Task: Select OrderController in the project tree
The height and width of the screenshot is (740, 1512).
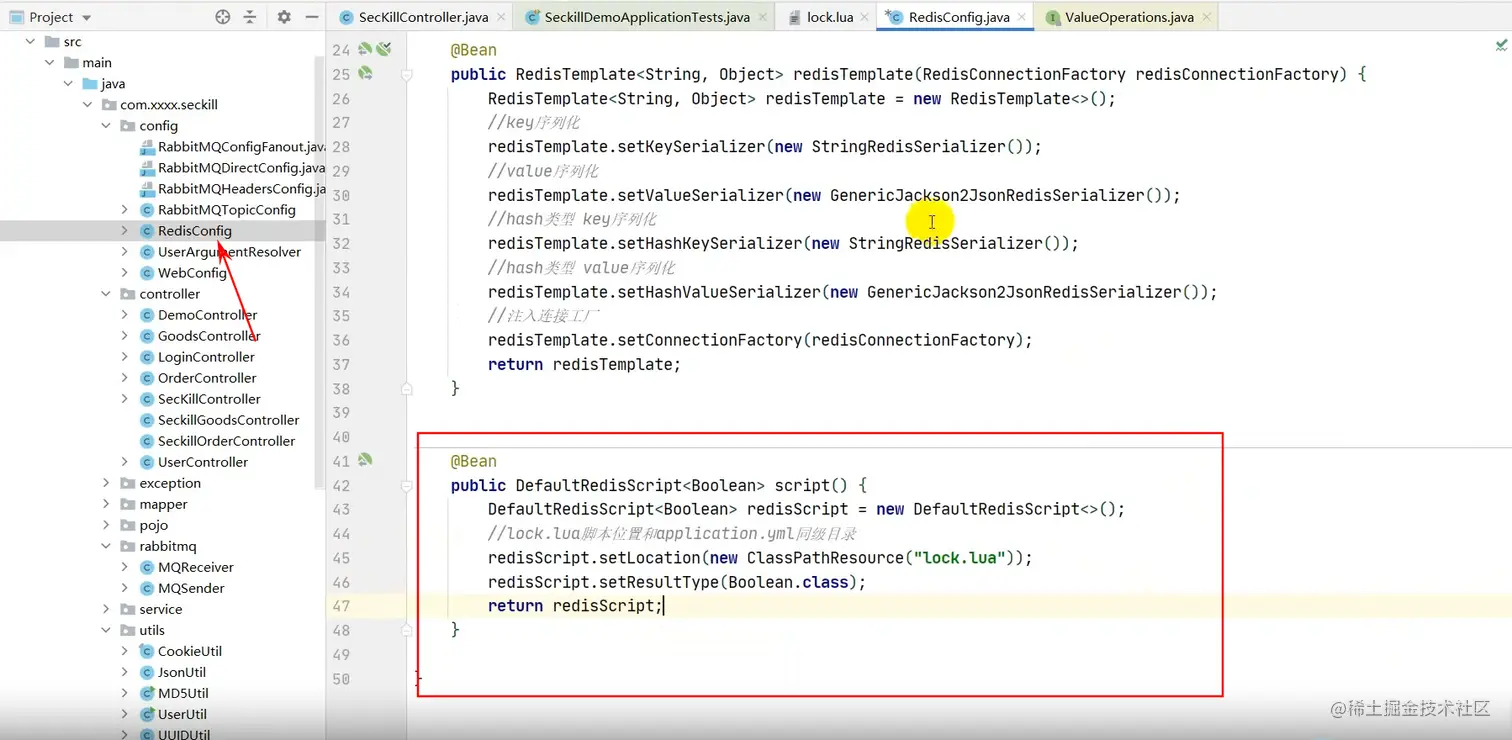Action: pos(207,378)
